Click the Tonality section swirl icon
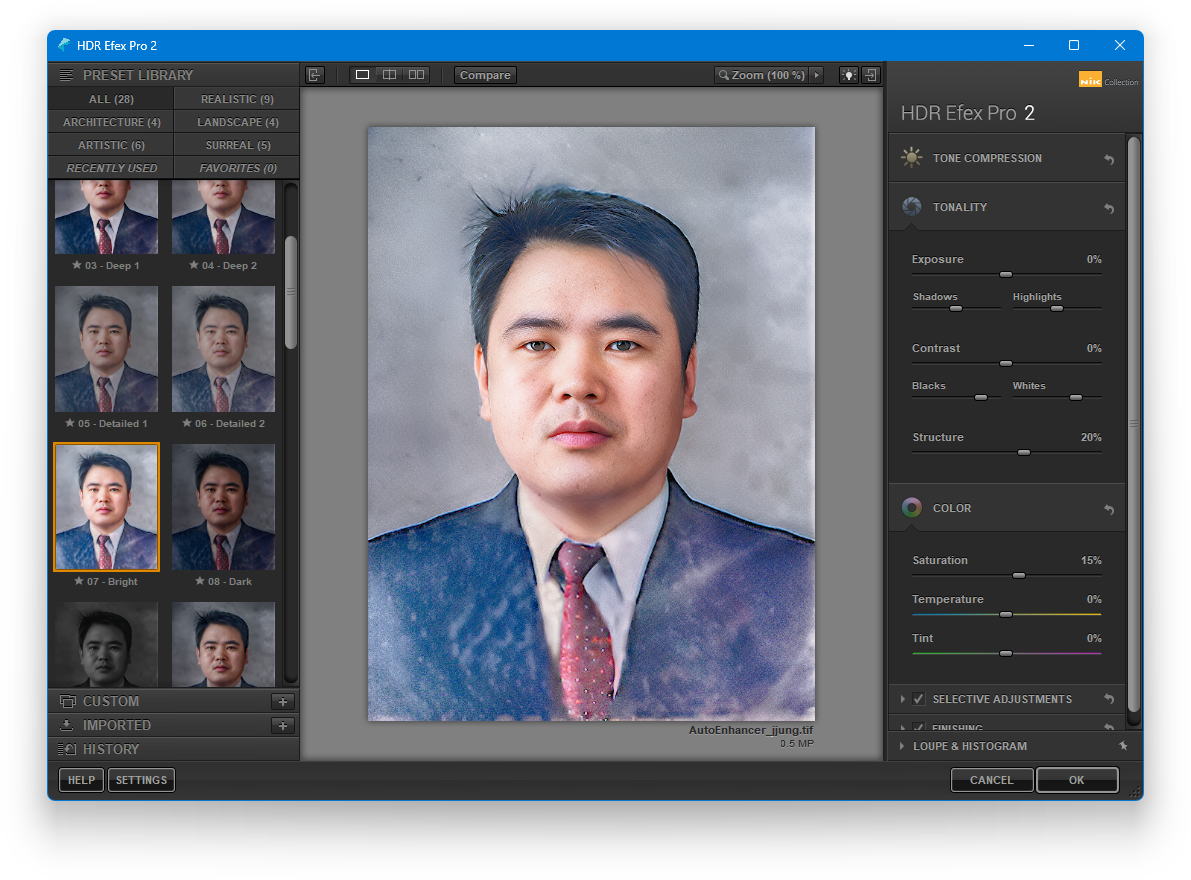The height and width of the screenshot is (880, 1191). pos(911,207)
